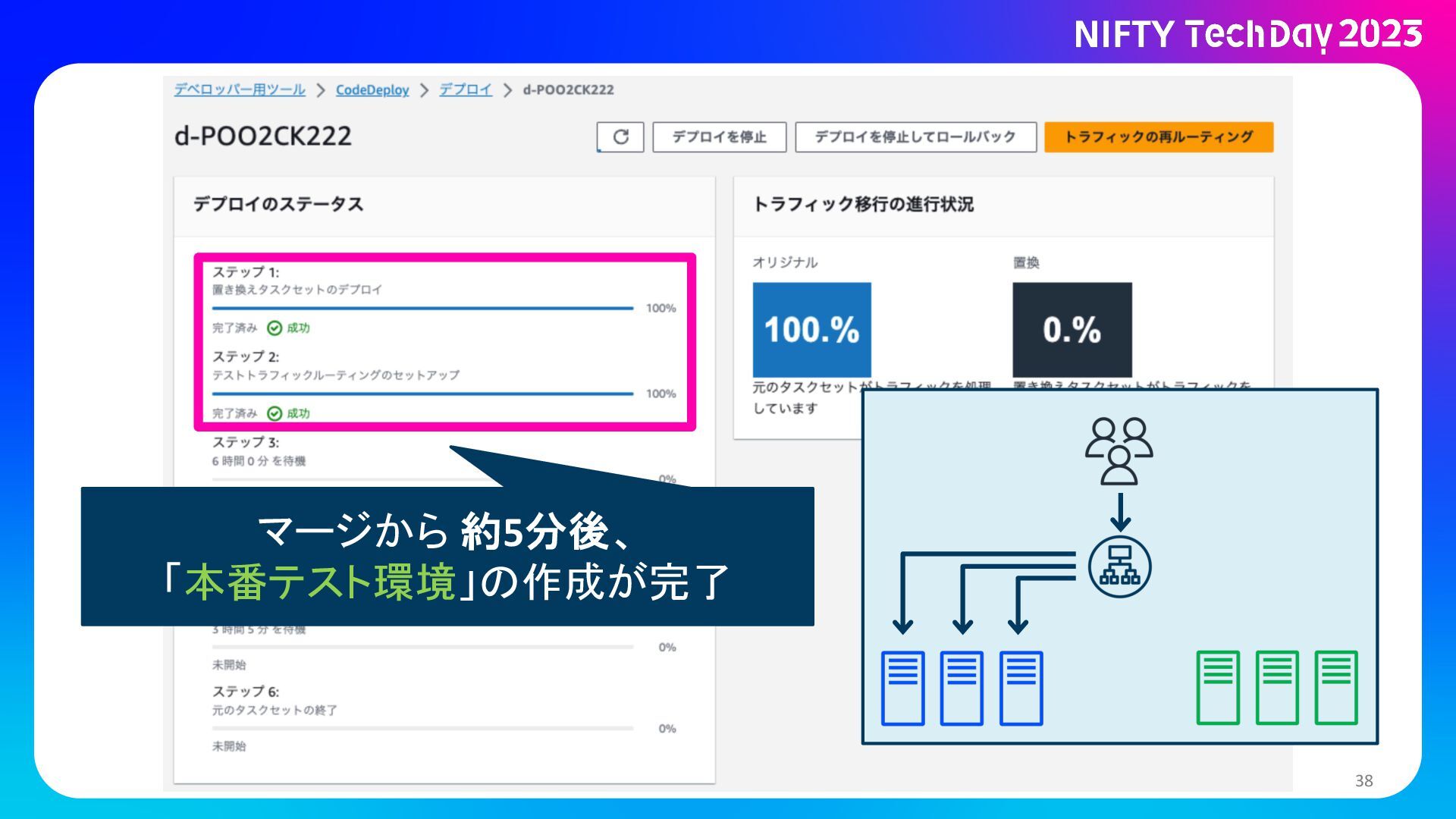Viewport: 1456px width, 819px height.
Task: Click Step 1 green success checkmark icon
Action: (x=275, y=328)
